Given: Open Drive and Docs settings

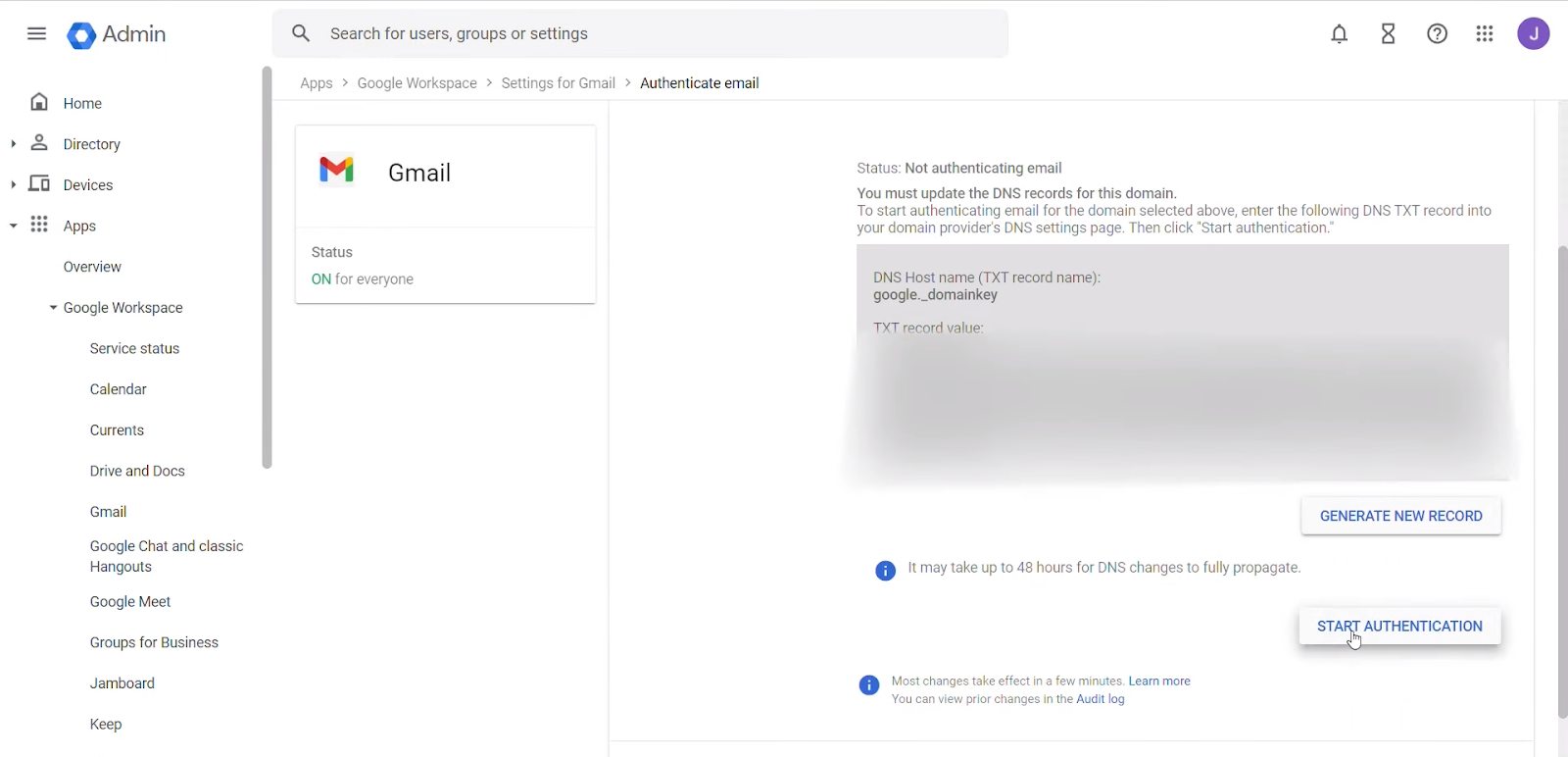Looking at the screenshot, I should [137, 471].
